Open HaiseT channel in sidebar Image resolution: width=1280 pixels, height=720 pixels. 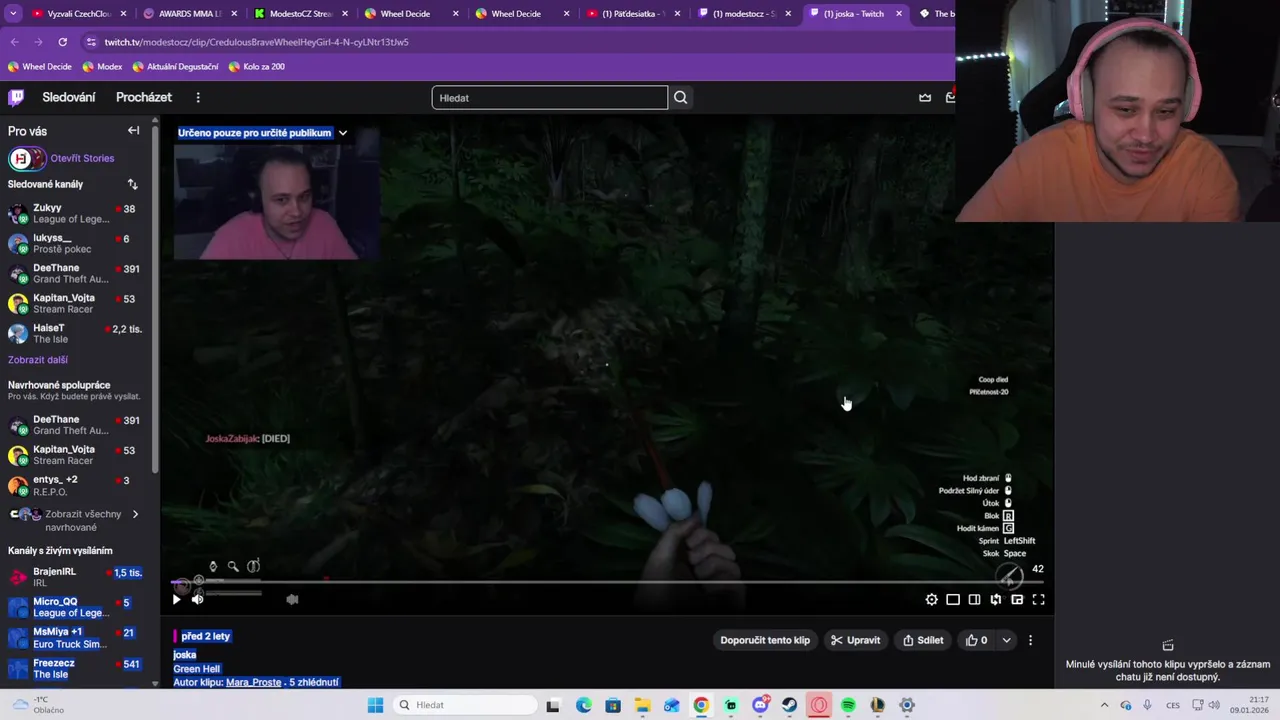click(x=78, y=333)
